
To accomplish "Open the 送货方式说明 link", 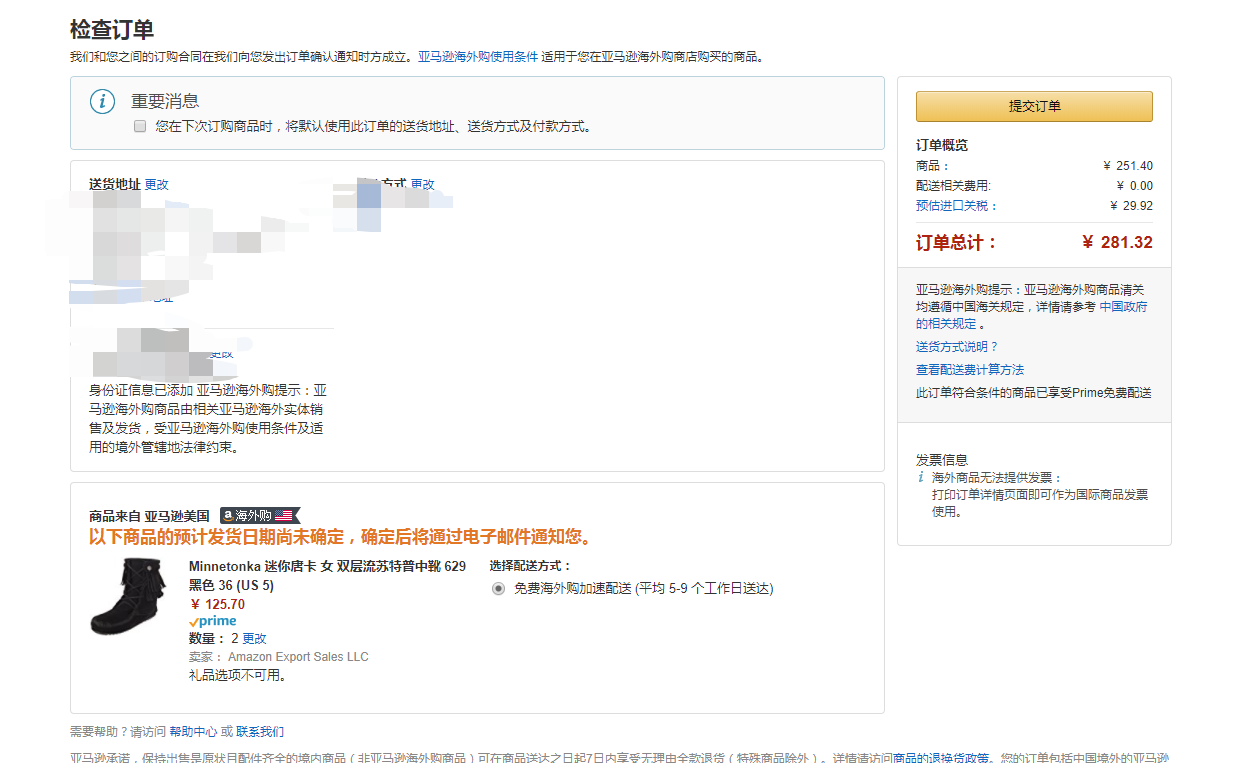I will click(x=957, y=347).
